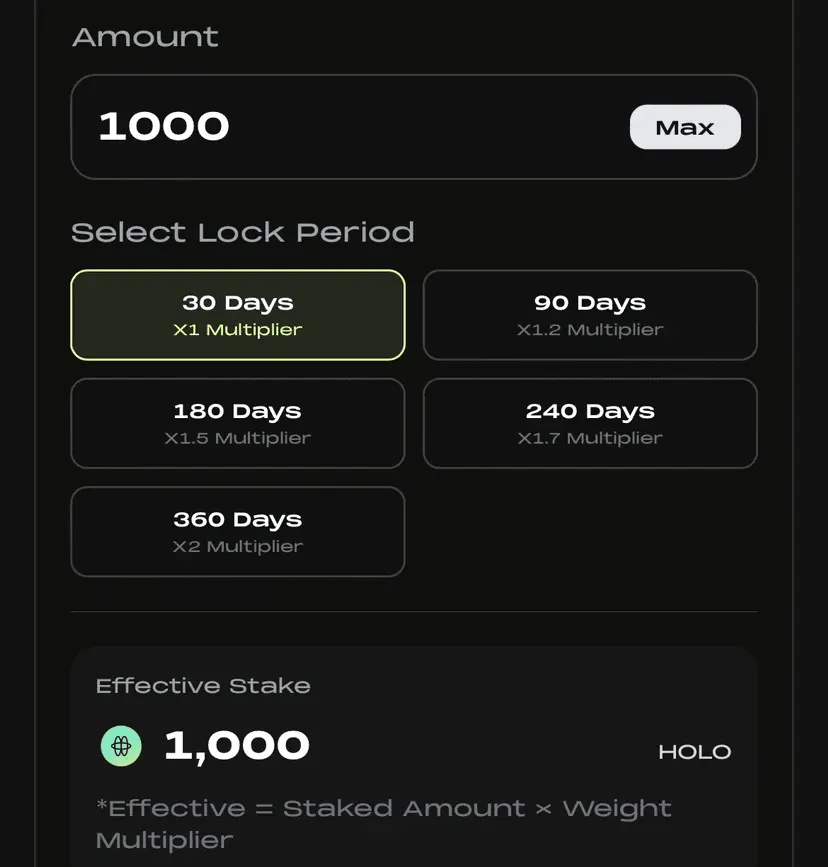Click the divider line above Effective Stake
This screenshot has height=867, width=828.
click(414, 612)
